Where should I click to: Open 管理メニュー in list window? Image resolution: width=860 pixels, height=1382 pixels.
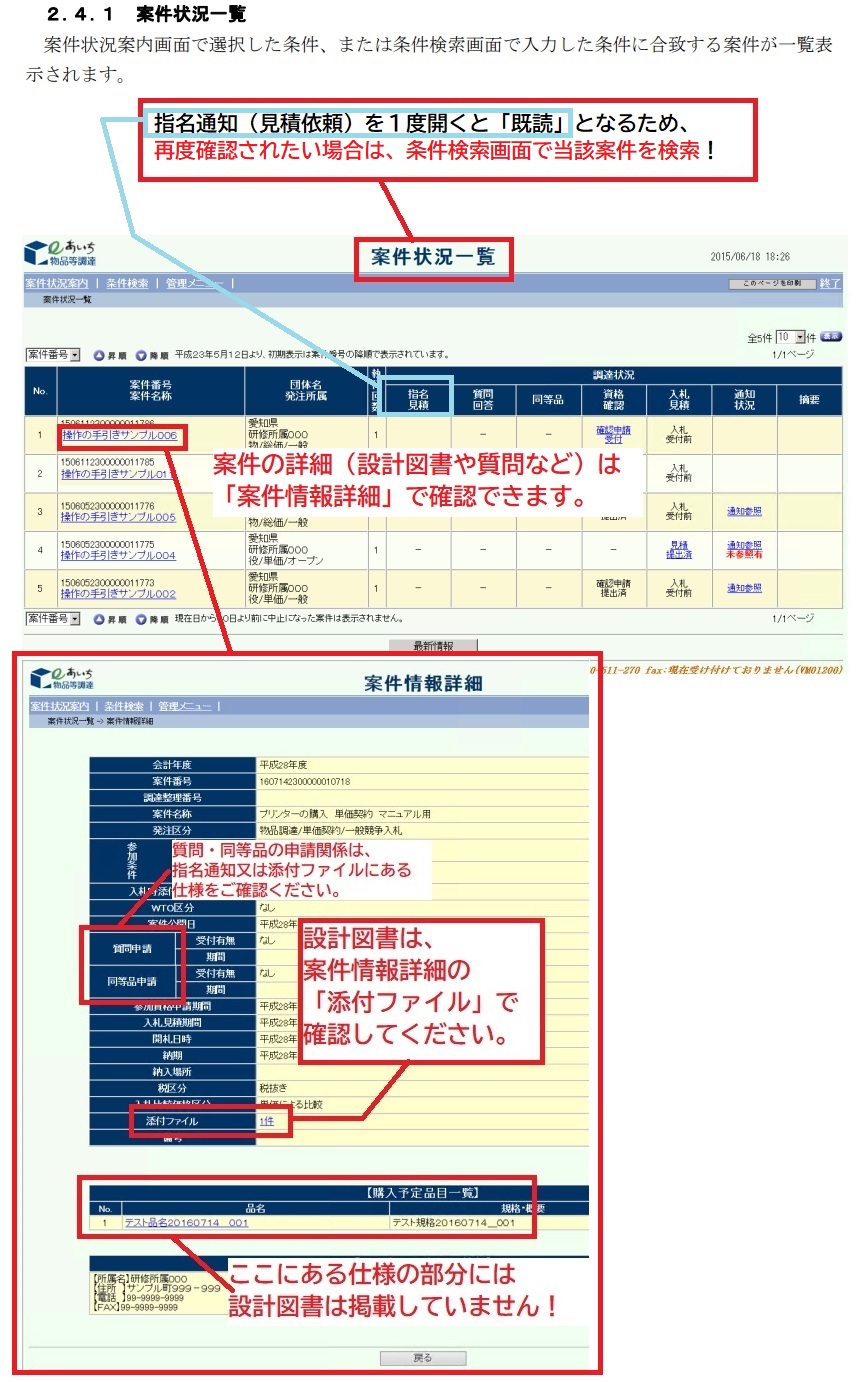[x=195, y=284]
